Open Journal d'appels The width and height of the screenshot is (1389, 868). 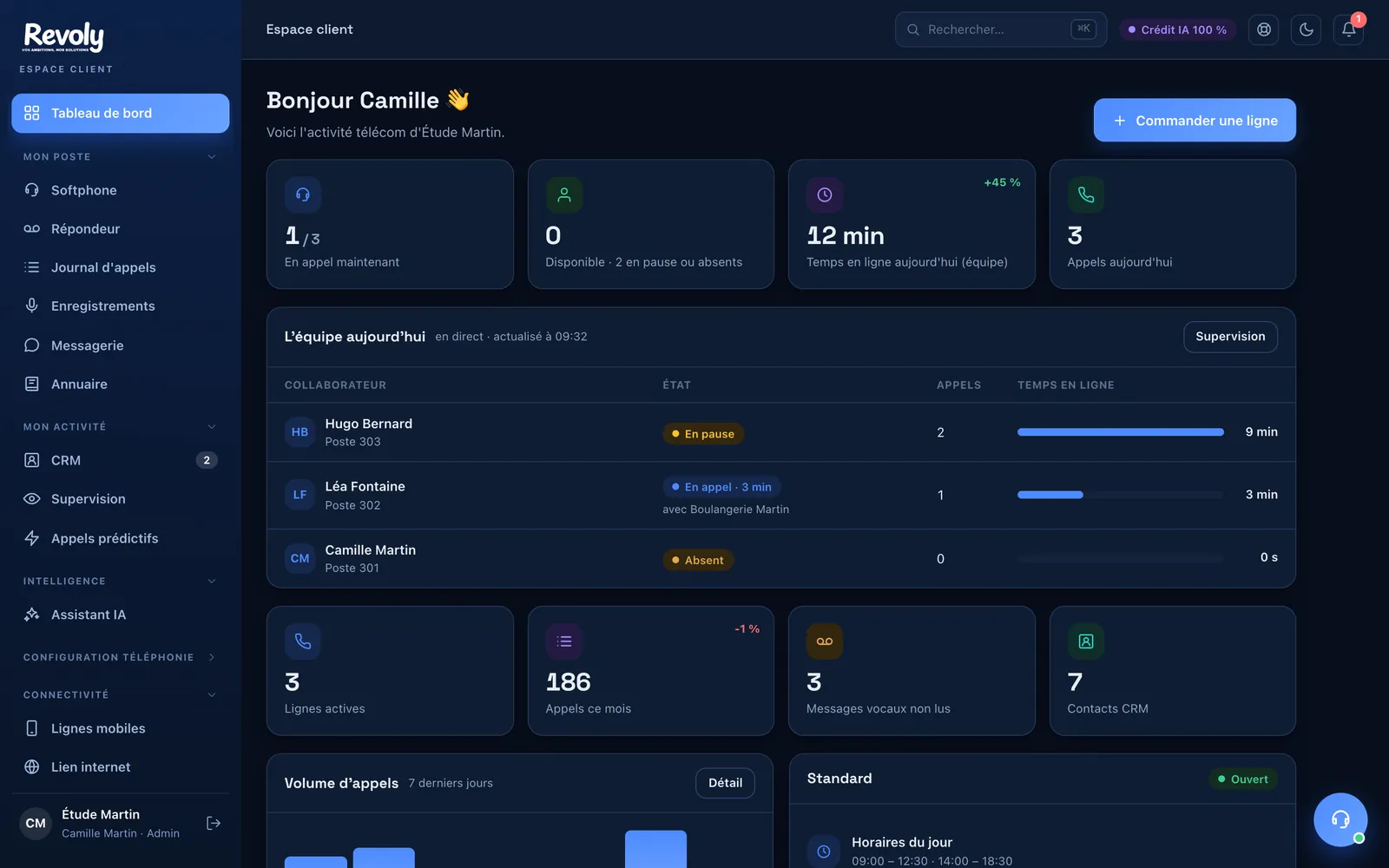121,267
